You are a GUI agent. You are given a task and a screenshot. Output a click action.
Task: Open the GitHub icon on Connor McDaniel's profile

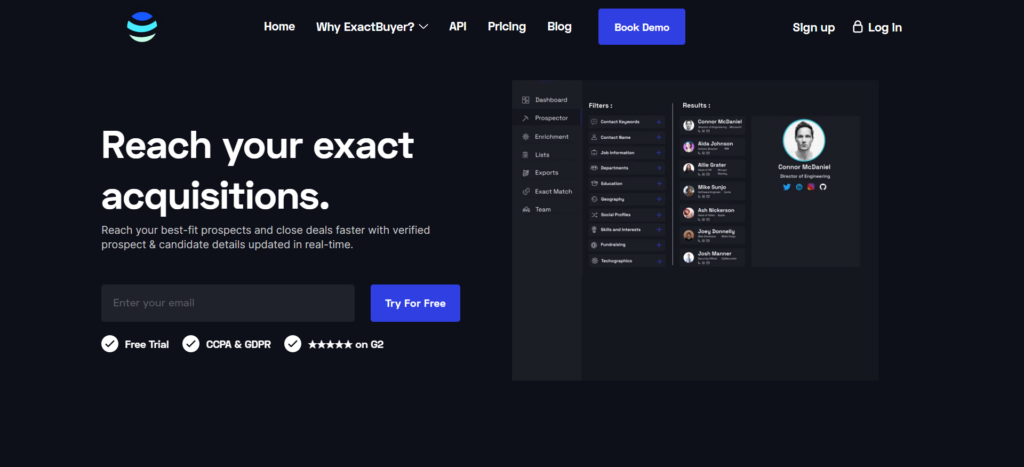pyautogui.click(x=823, y=187)
